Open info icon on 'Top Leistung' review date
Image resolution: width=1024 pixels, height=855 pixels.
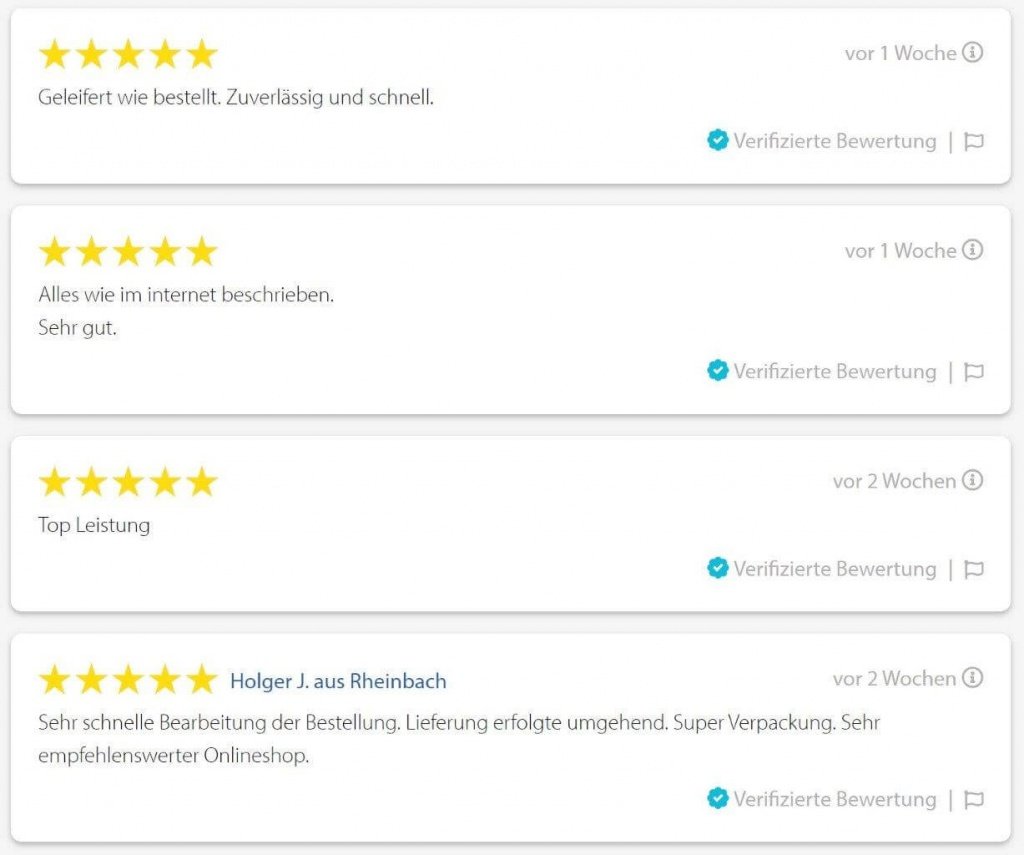972,480
